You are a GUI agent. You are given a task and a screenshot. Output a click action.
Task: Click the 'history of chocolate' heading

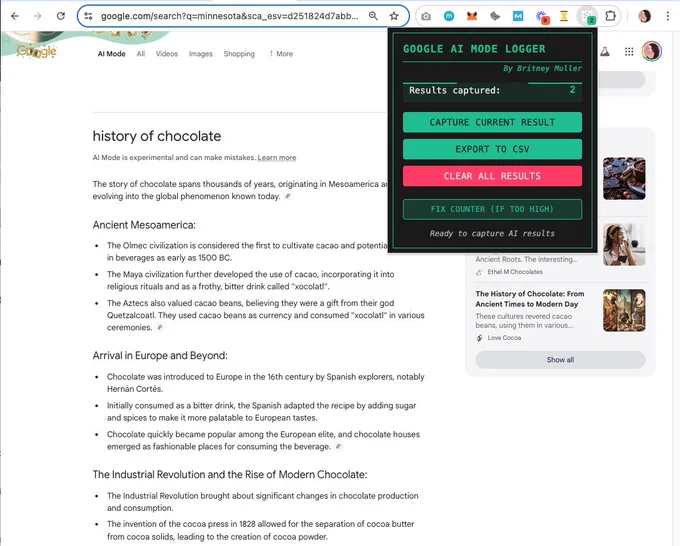[157, 136]
